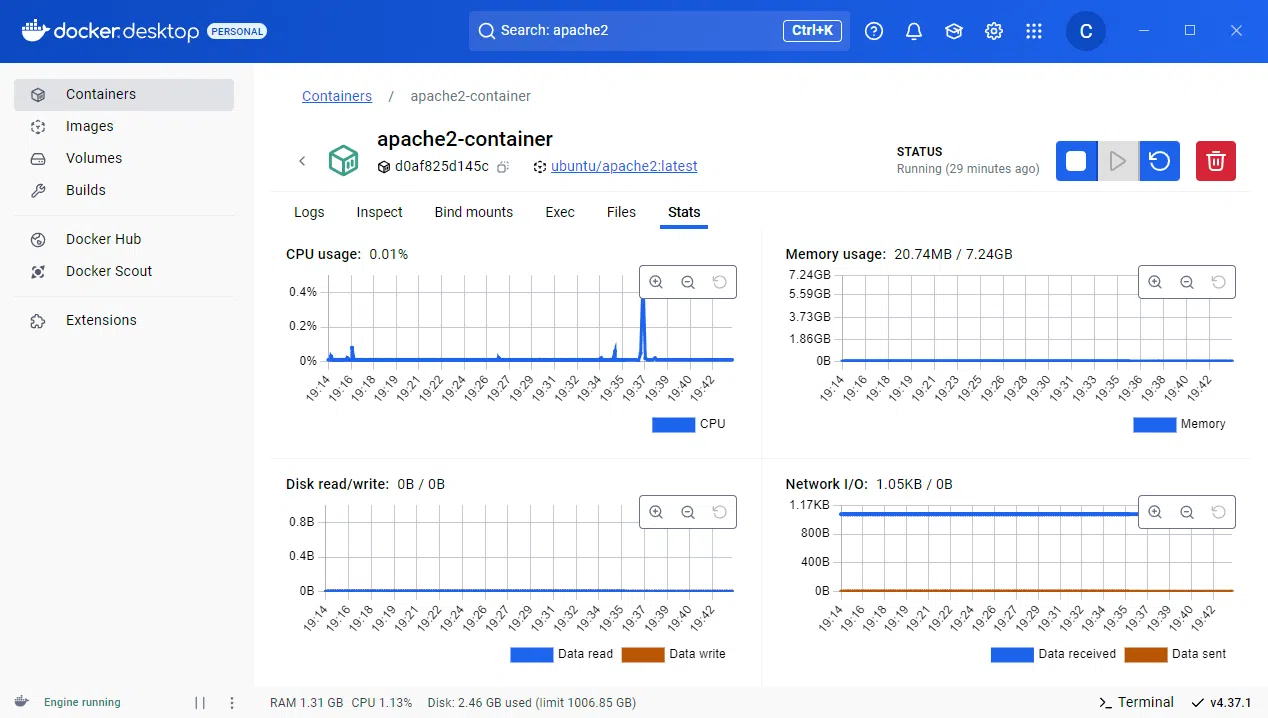Open Docker Desktop settings
The height and width of the screenshot is (718, 1268).
click(x=993, y=31)
